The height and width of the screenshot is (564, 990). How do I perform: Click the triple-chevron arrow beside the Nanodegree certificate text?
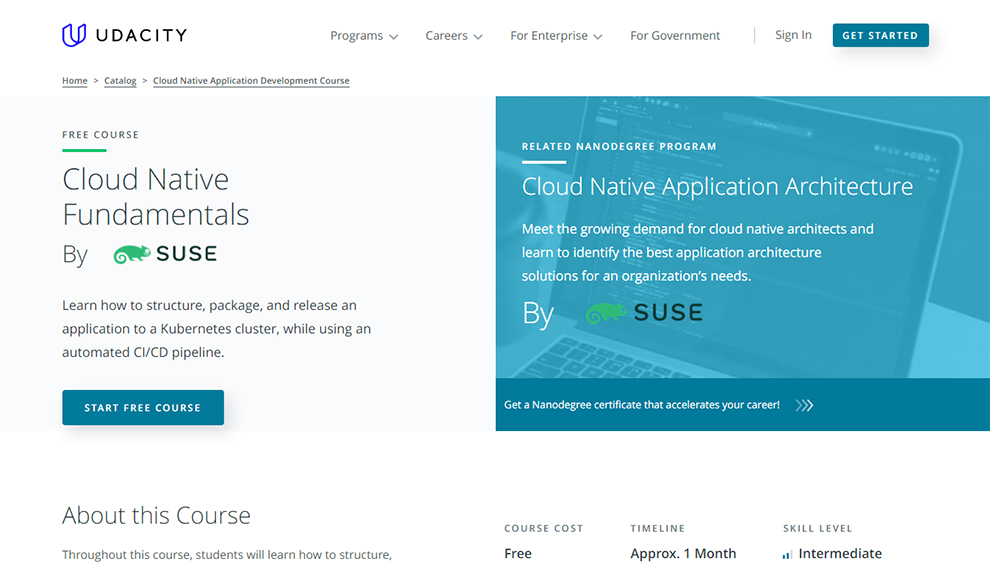804,405
